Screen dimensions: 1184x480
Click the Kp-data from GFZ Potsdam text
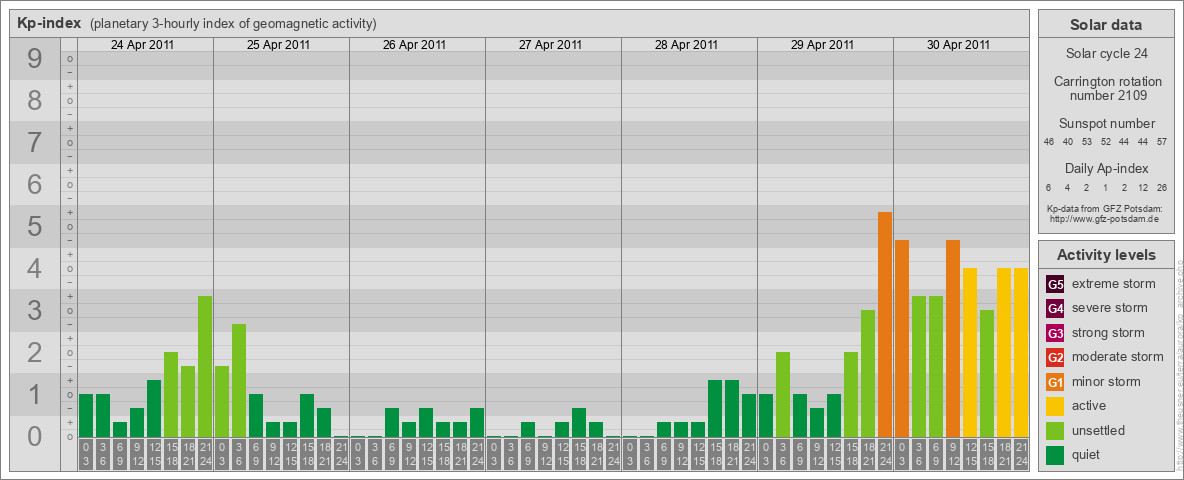[x=1106, y=209]
